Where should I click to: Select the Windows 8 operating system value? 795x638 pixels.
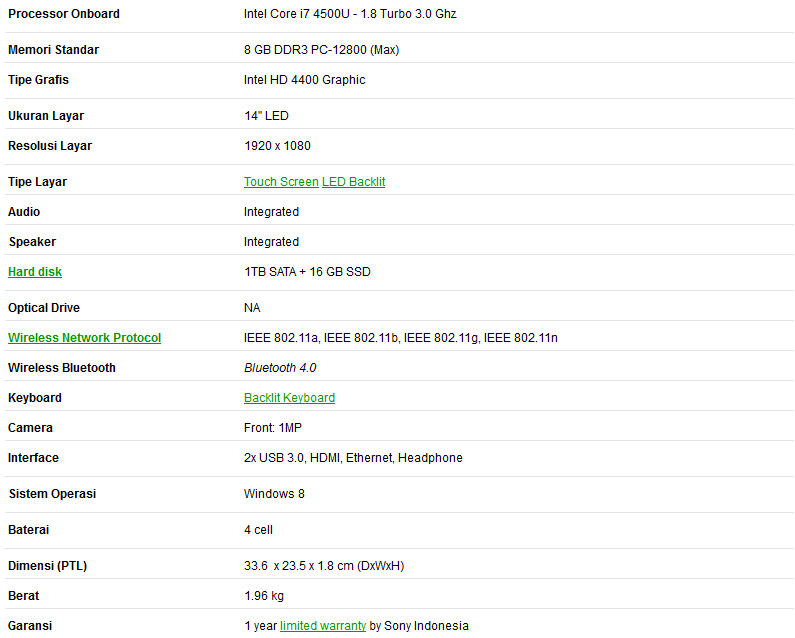(274, 493)
